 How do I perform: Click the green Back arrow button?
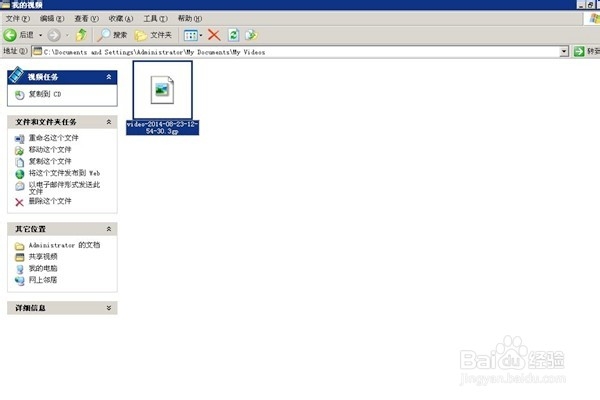tap(10, 35)
